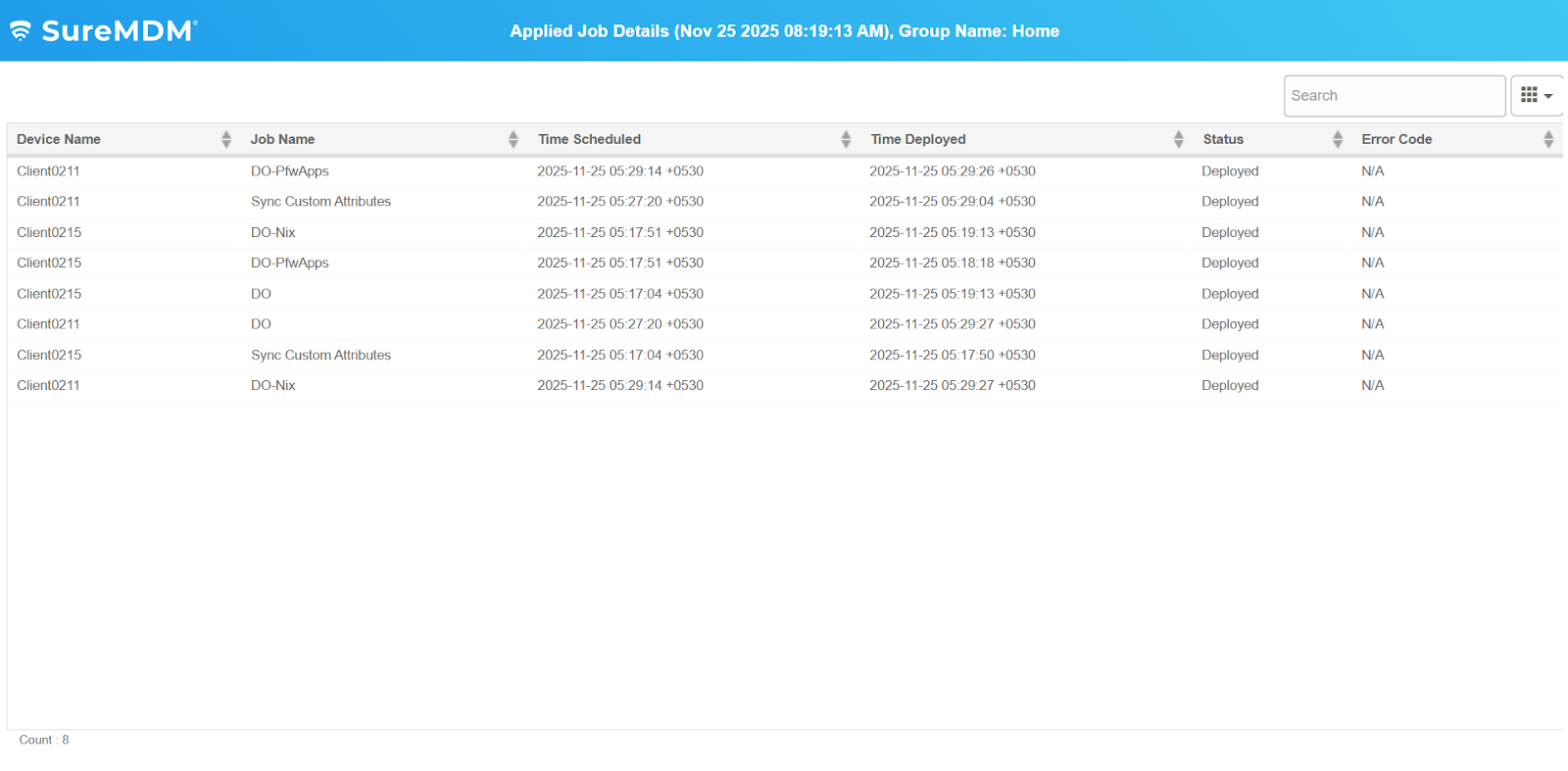
Task: Sort by Job Name arrows icon
Action: click(x=513, y=139)
